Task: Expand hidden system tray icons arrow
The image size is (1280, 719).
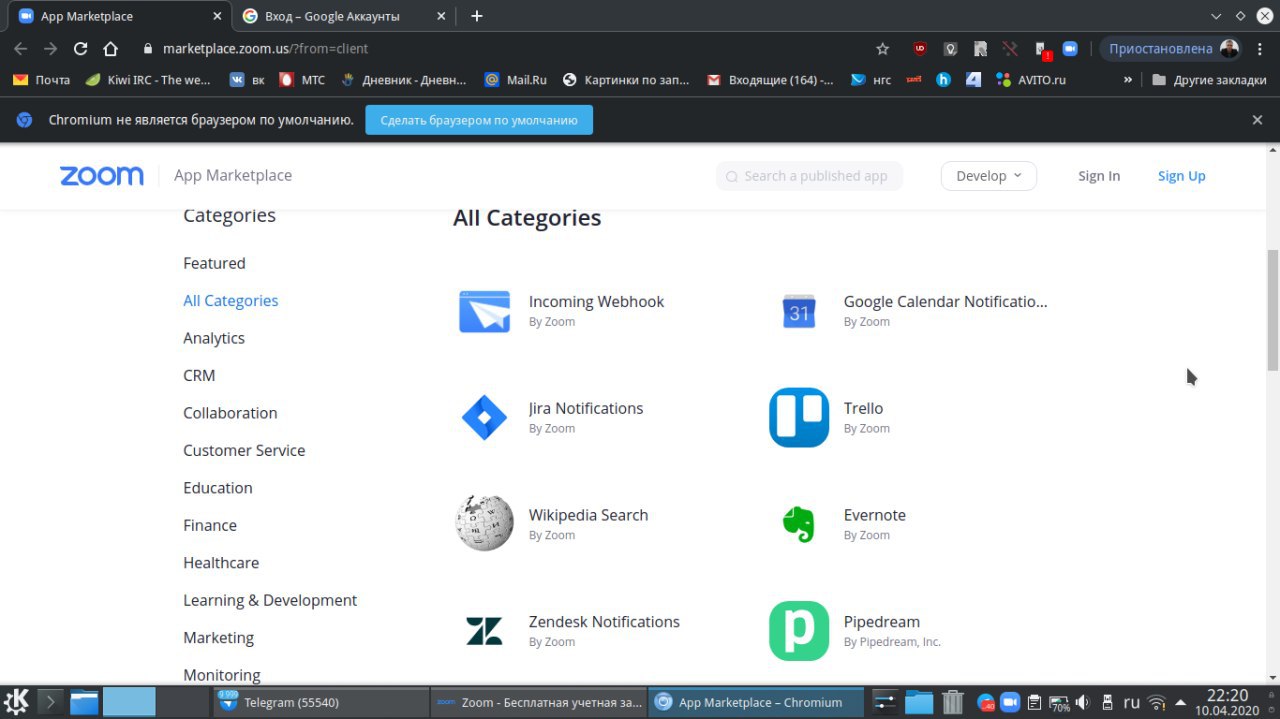Action: (1181, 702)
